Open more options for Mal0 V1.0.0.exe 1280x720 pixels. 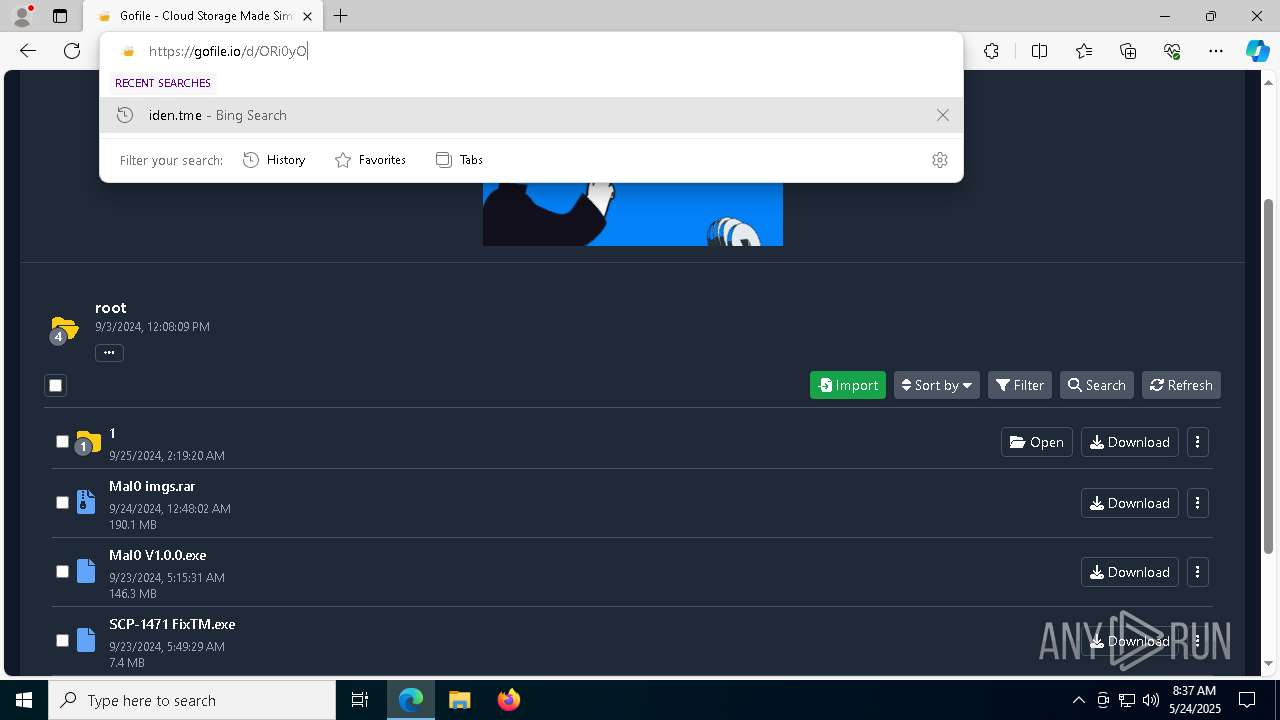tap(1198, 572)
